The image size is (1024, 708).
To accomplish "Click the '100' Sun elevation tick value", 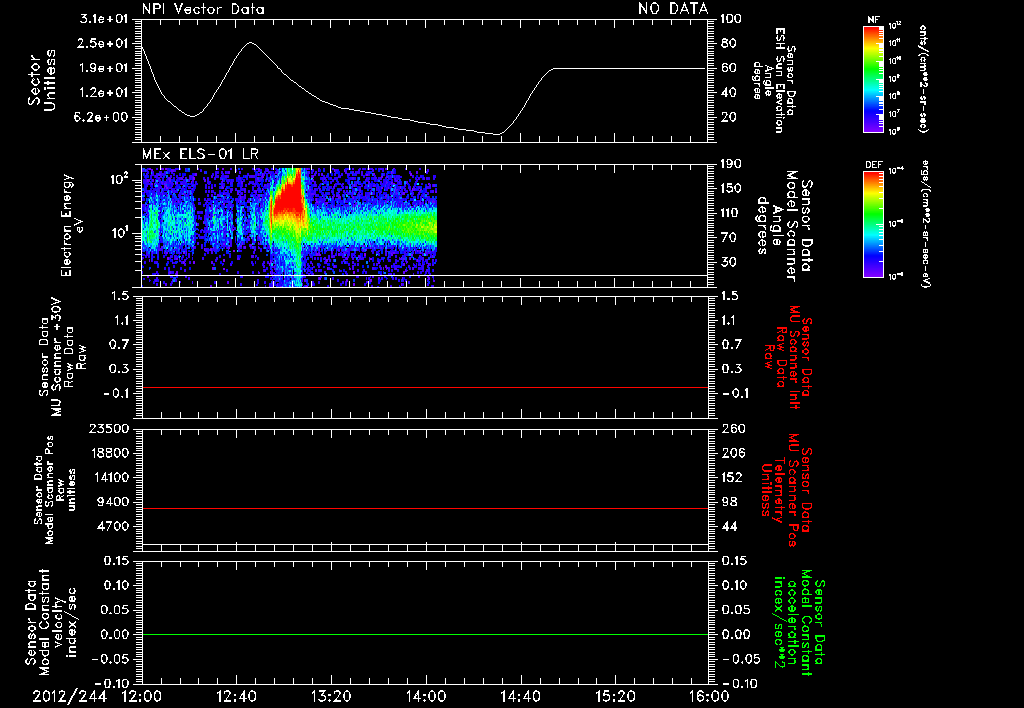I will pyautogui.click(x=731, y=19).
